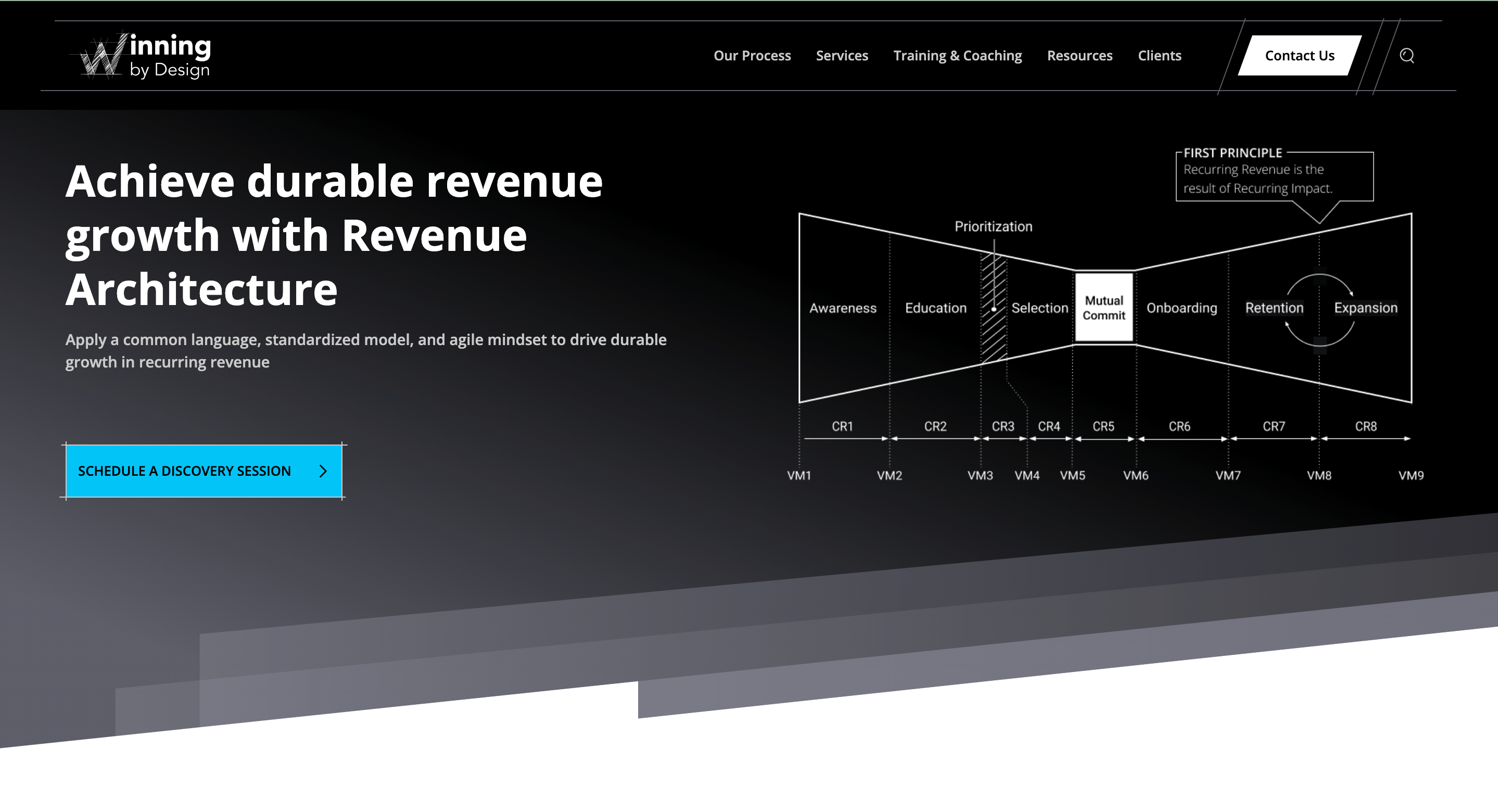Click the CR4 conversion label
The height and width of the screenshot is (812, 1498).
(1049, 426)
